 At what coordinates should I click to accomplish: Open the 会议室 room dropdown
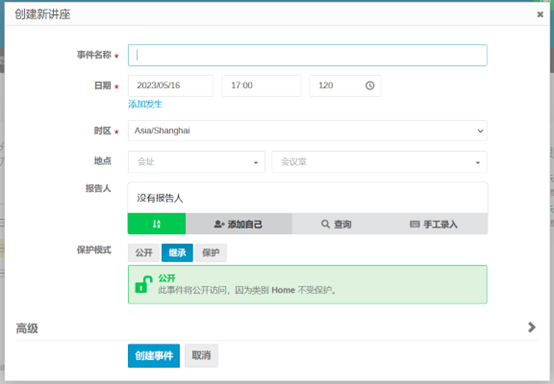[379, 162]
